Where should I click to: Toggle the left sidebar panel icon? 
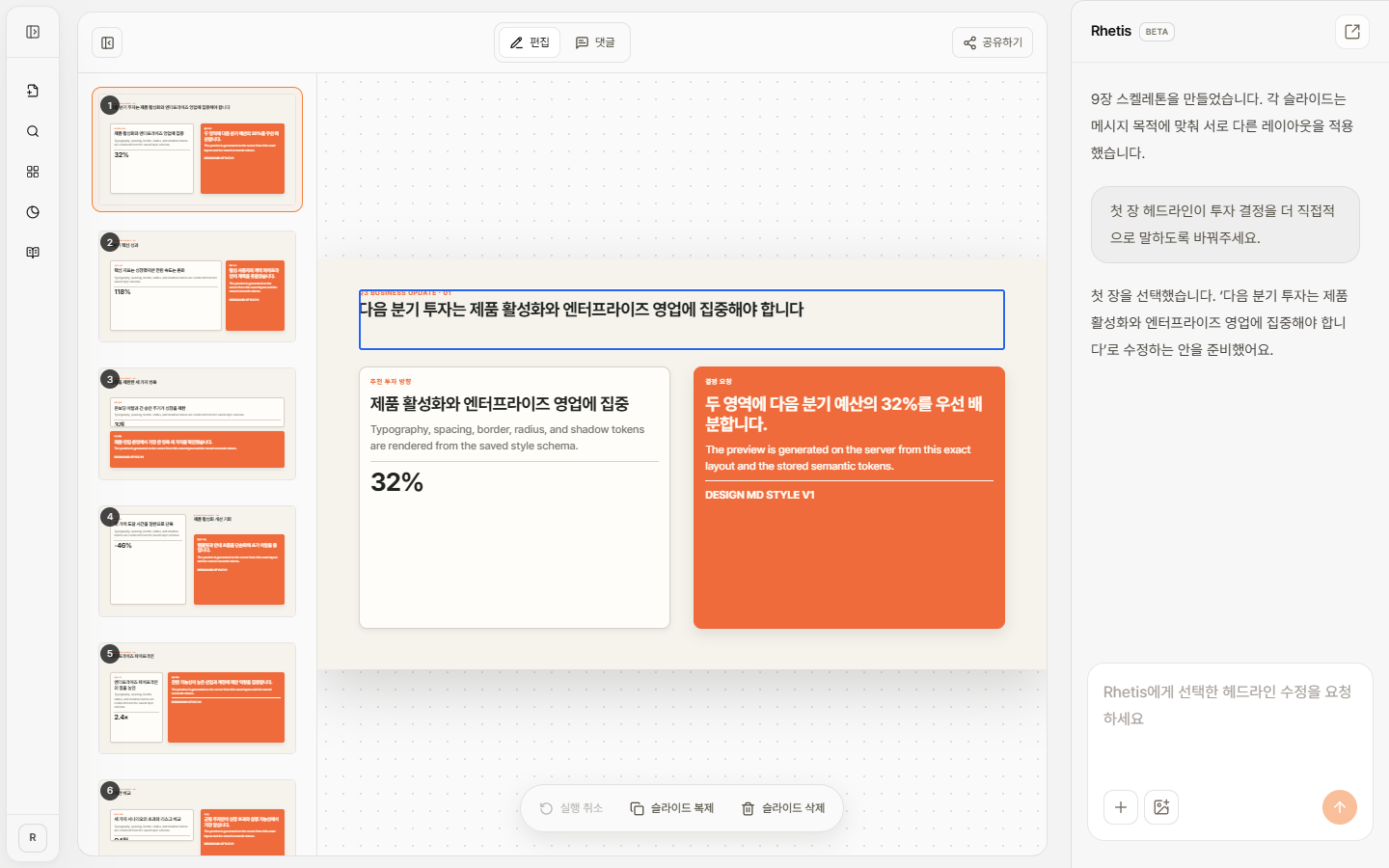pyautogui.click(x=33, y=32)
